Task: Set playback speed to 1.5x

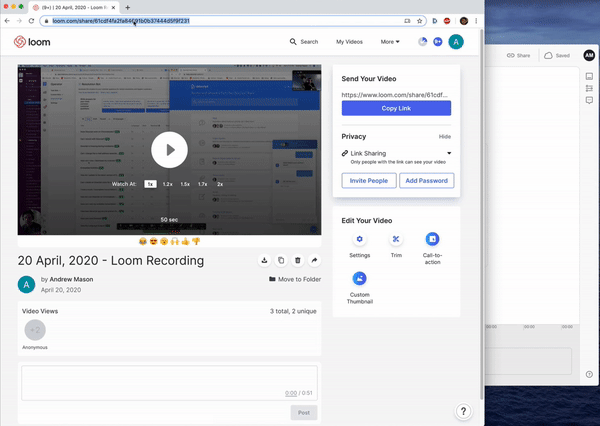Action: [185, 184]
